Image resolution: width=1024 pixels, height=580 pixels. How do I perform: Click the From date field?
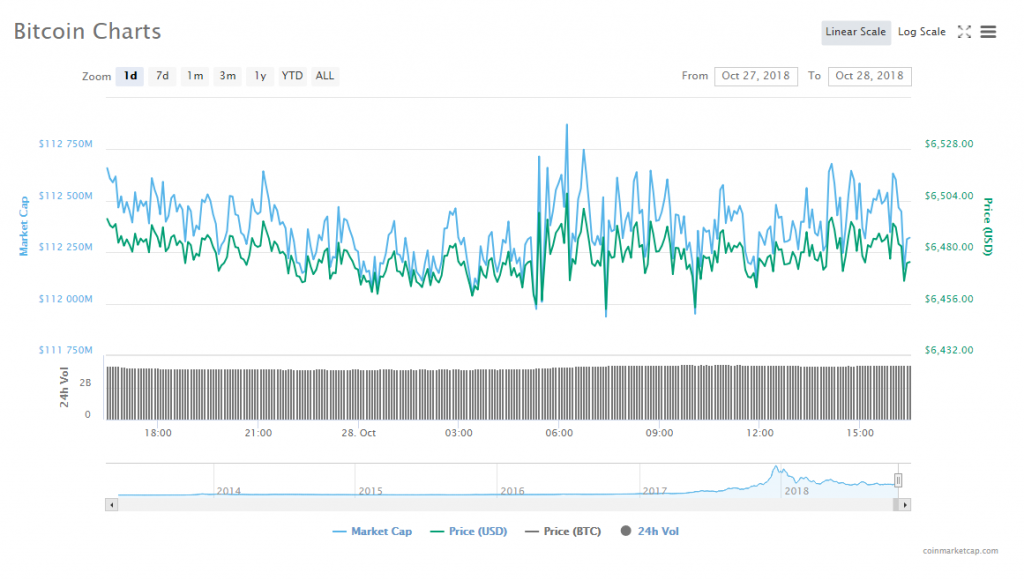click(755, 76)
